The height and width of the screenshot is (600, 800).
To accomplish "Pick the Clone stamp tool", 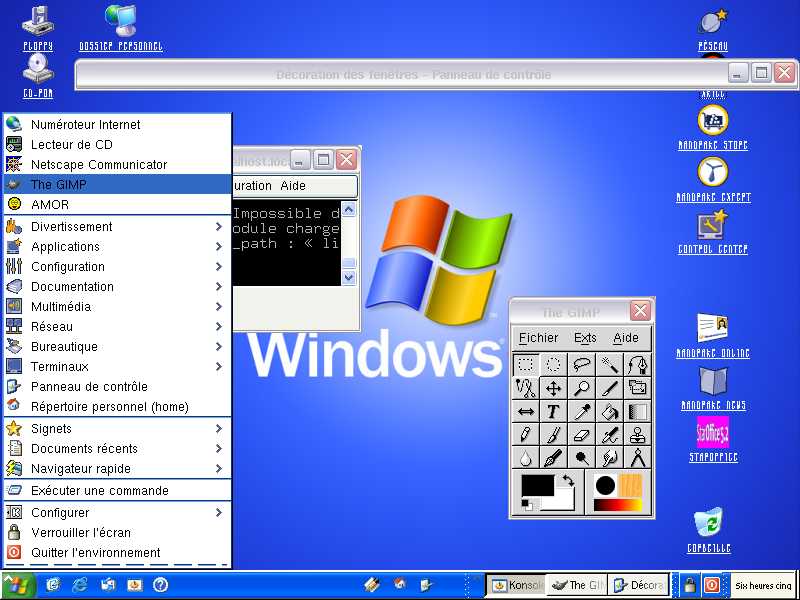I will tap(637, 435).
